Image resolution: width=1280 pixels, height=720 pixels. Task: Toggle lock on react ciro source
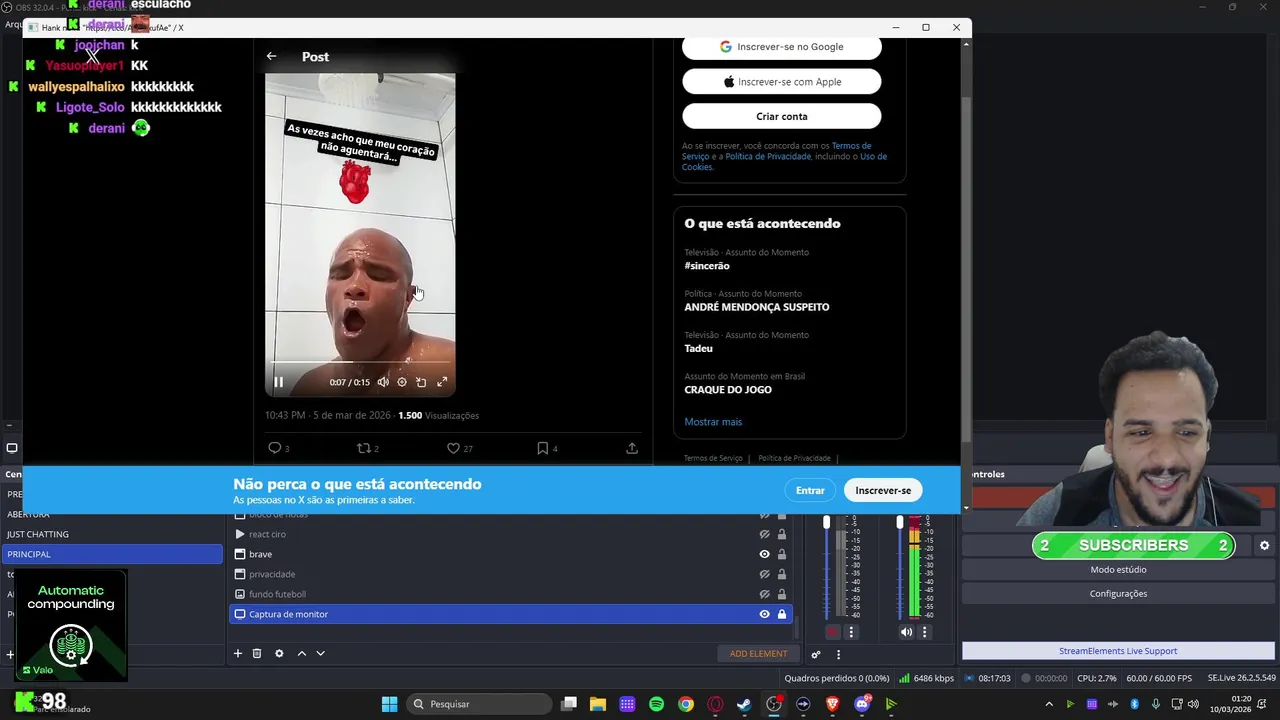pos(782,534)
